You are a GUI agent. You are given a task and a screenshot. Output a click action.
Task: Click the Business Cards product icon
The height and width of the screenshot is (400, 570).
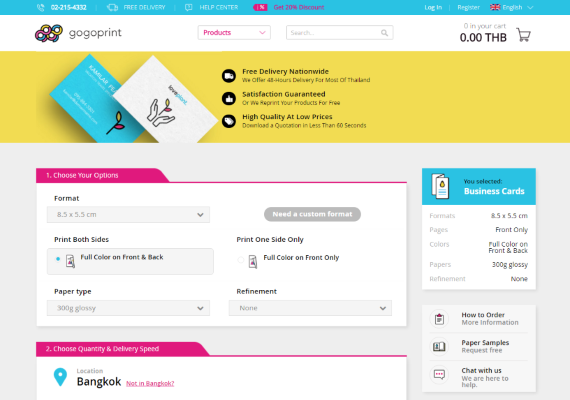point(440,186)
